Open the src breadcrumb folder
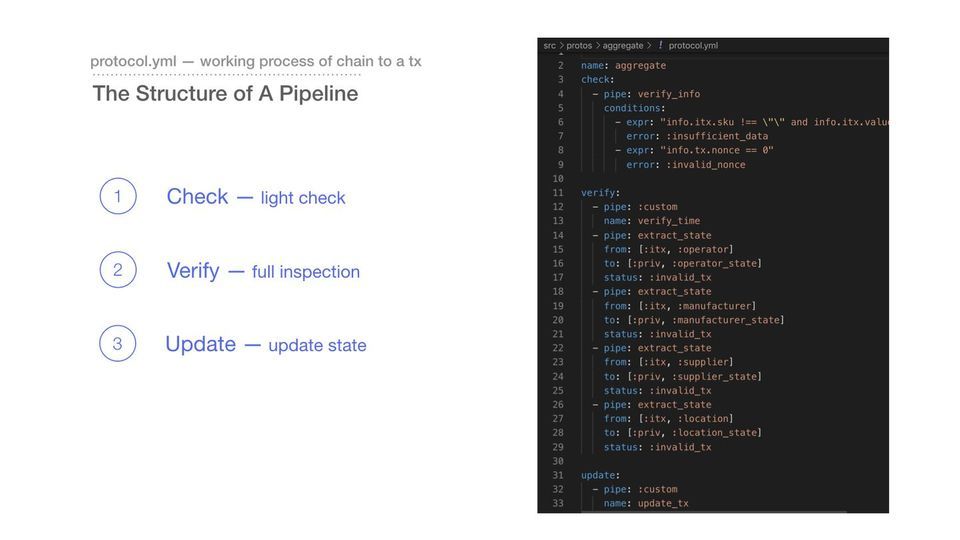The height and width of the screenshot is (540, 960). [549, 46]
